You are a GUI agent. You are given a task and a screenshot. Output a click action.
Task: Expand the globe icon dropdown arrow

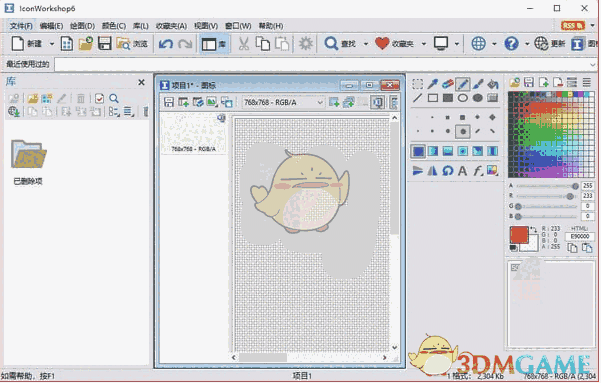pyautogui.click(x=494, y=44)
